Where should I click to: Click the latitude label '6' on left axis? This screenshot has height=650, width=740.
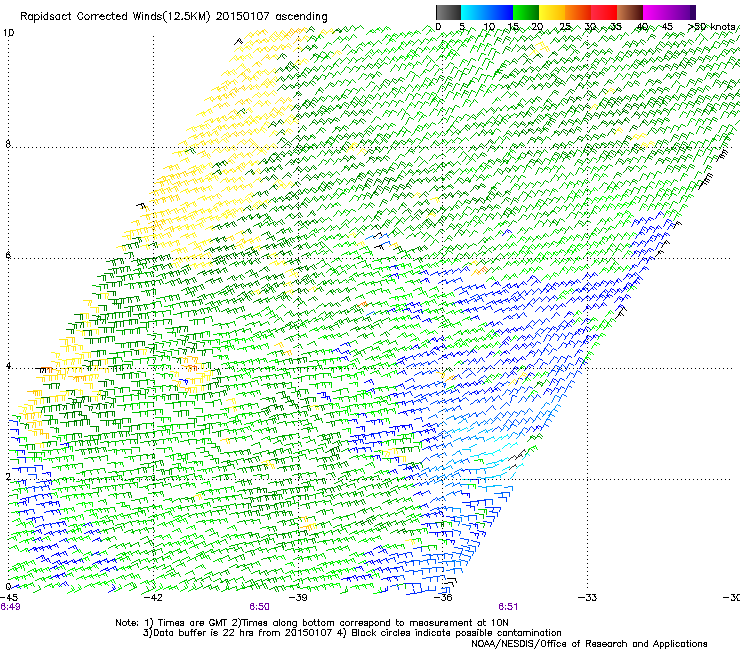click(x=8, y=255)
